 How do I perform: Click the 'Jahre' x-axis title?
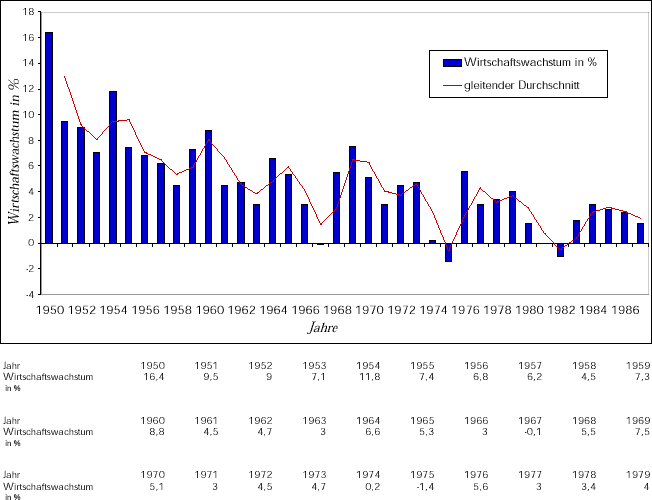[x=321, y=326]
